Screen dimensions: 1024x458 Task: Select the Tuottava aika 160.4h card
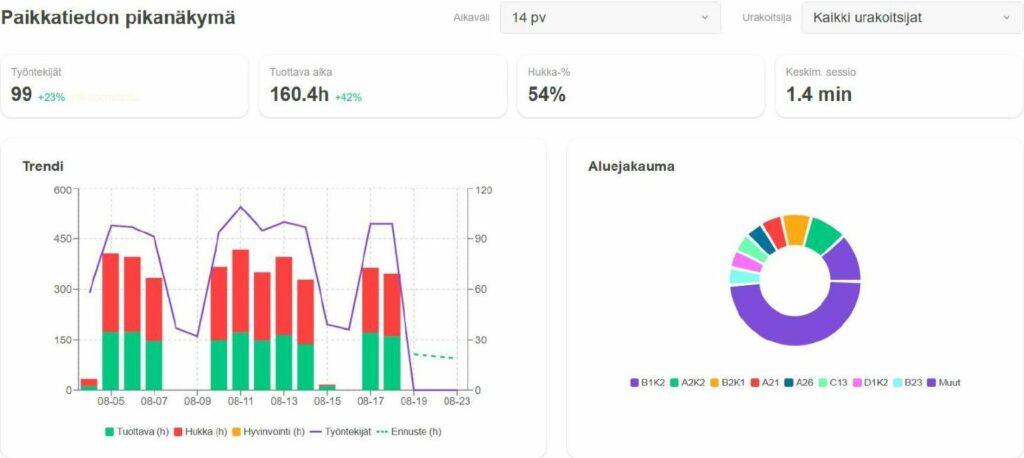coord(382,86)
